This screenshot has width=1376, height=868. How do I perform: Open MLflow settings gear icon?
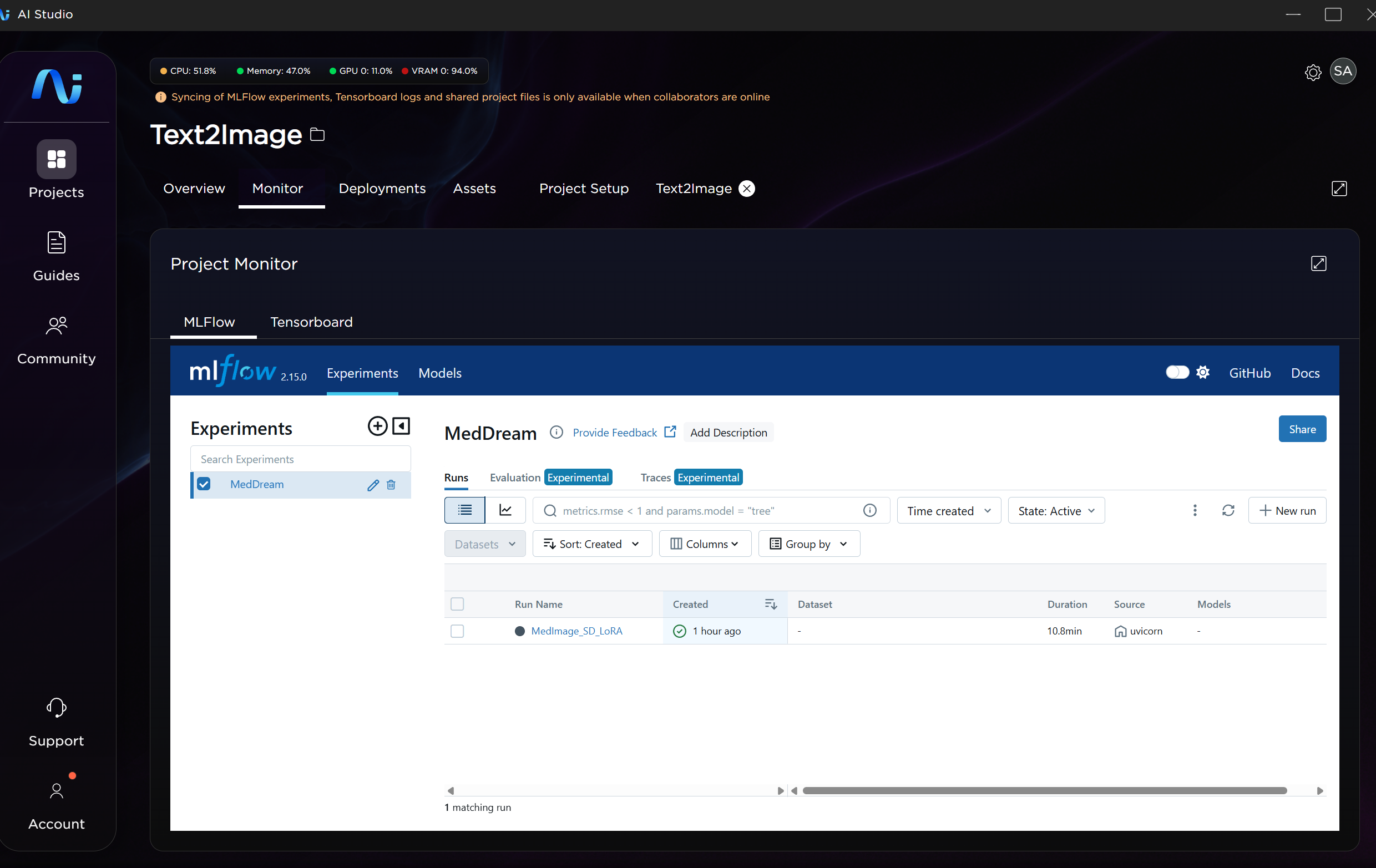1203,372
